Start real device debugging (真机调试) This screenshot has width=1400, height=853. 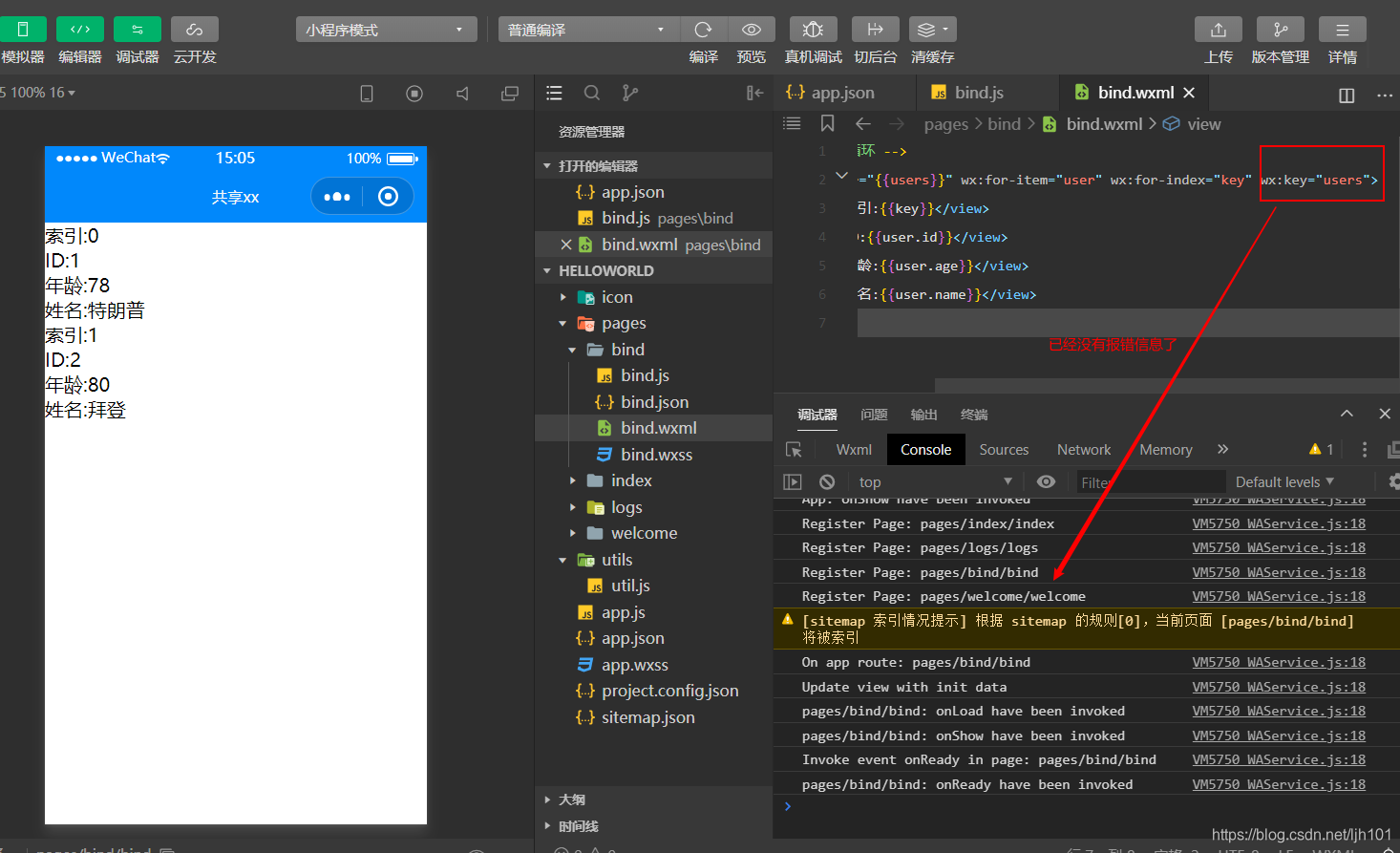point(814,30)
